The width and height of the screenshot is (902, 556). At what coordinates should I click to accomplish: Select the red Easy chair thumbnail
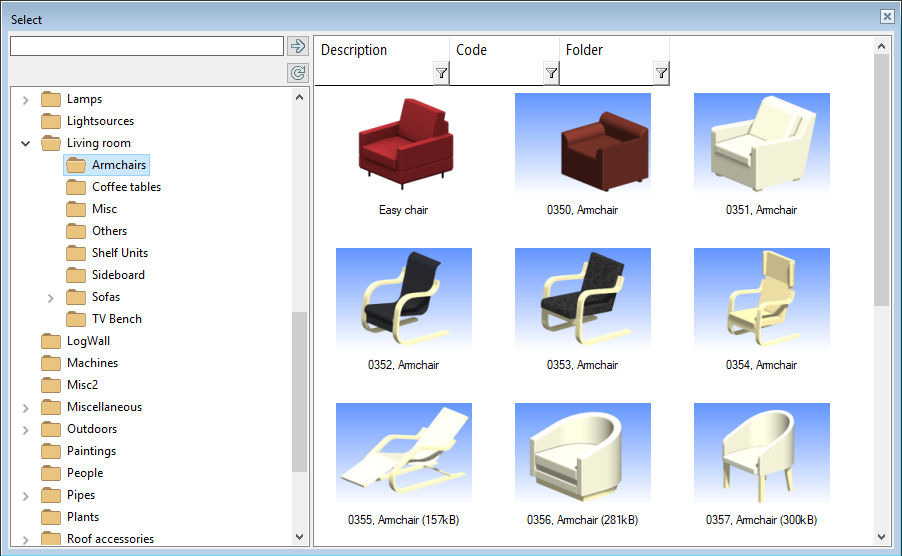point(403,142)
